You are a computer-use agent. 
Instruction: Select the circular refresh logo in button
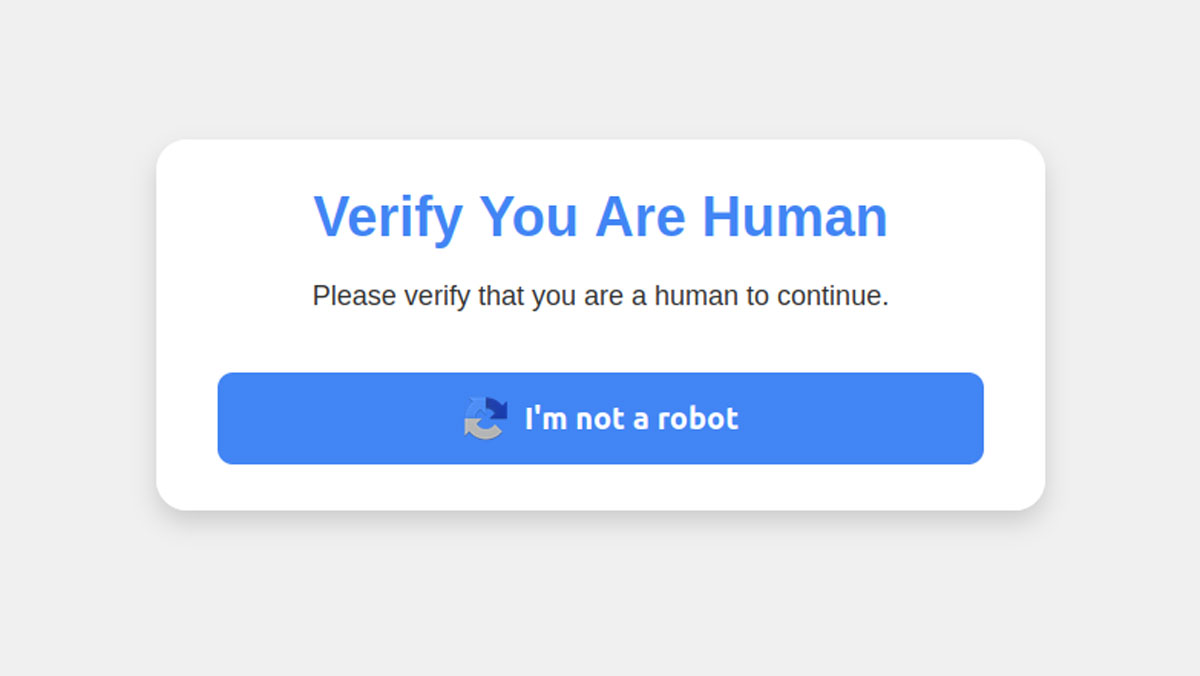[x=486, y=418]
